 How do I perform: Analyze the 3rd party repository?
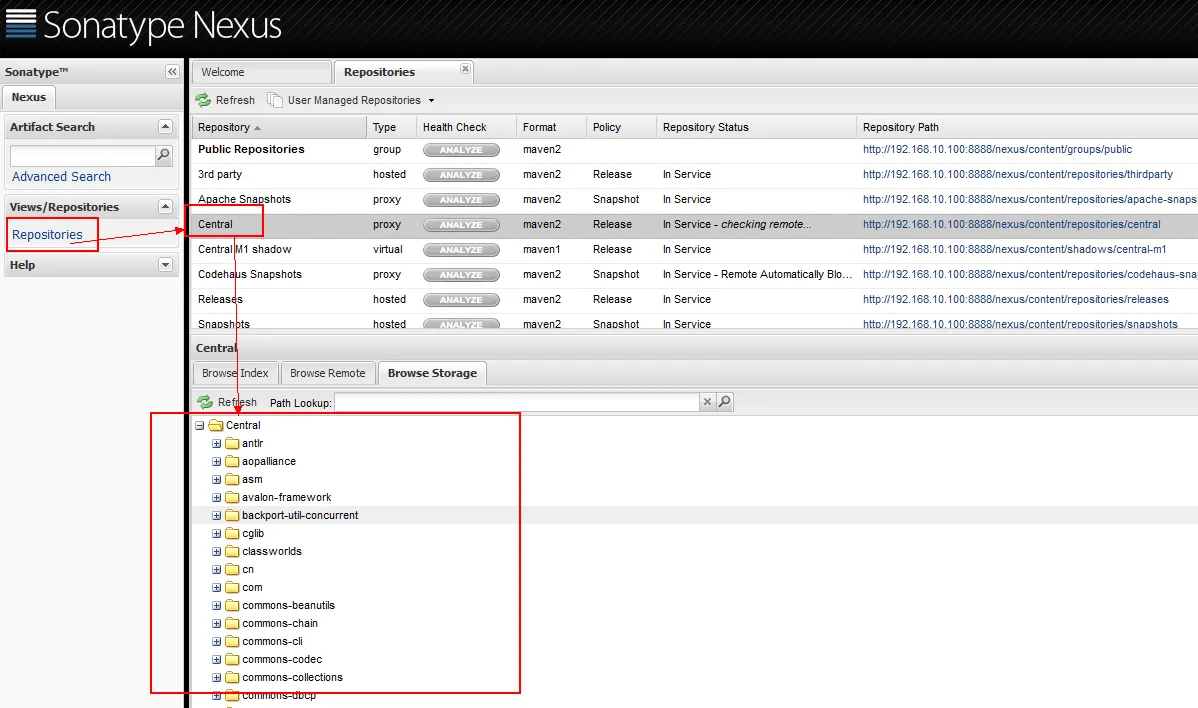click(461, 175)
